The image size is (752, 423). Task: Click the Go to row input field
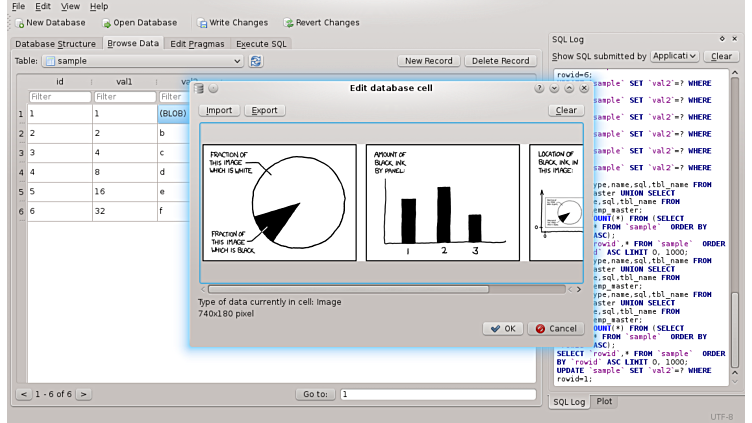[438, 394]
